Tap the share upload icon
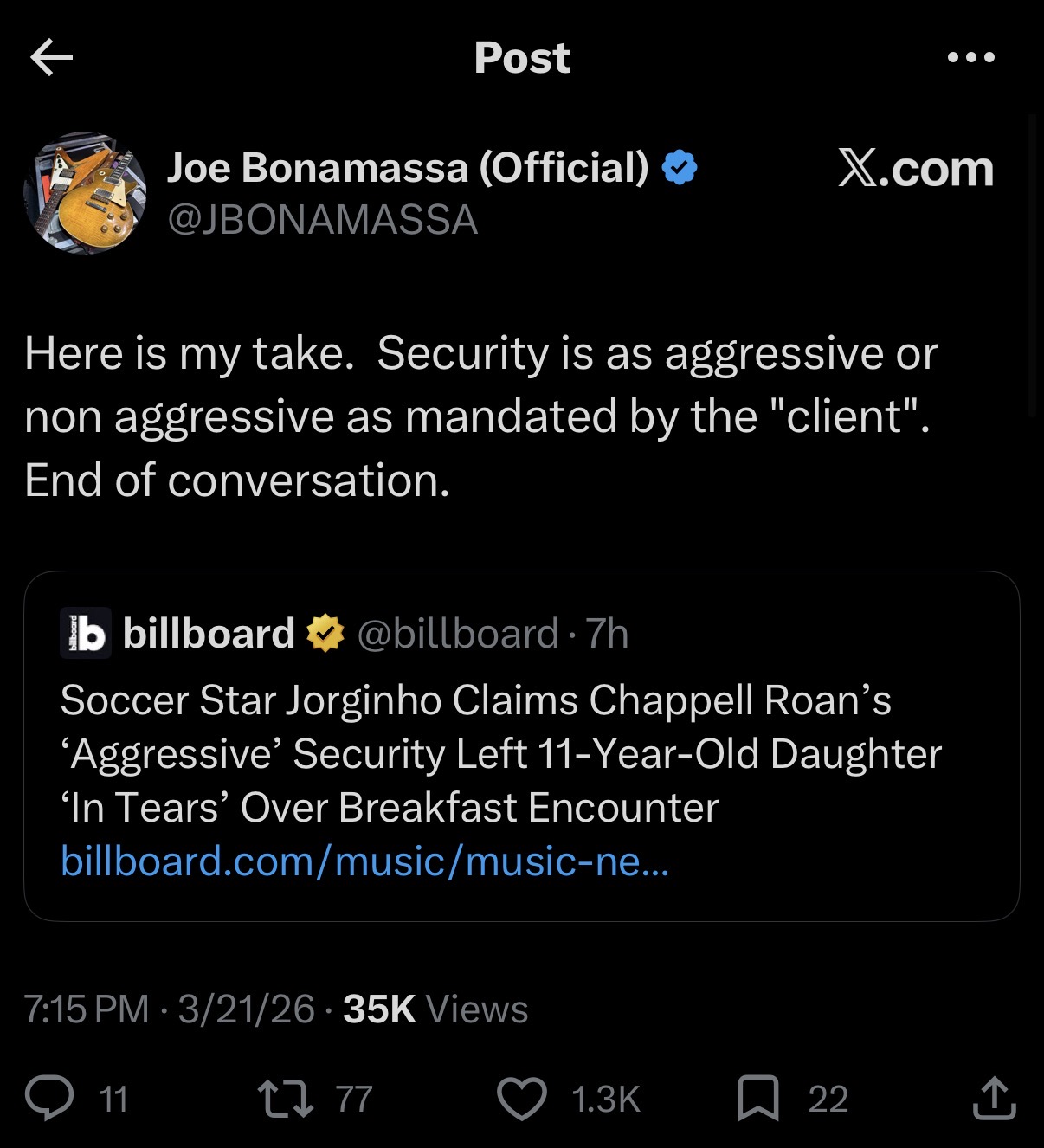This screenshot has width=1044, height=1148. click(x=994, y=1098)
